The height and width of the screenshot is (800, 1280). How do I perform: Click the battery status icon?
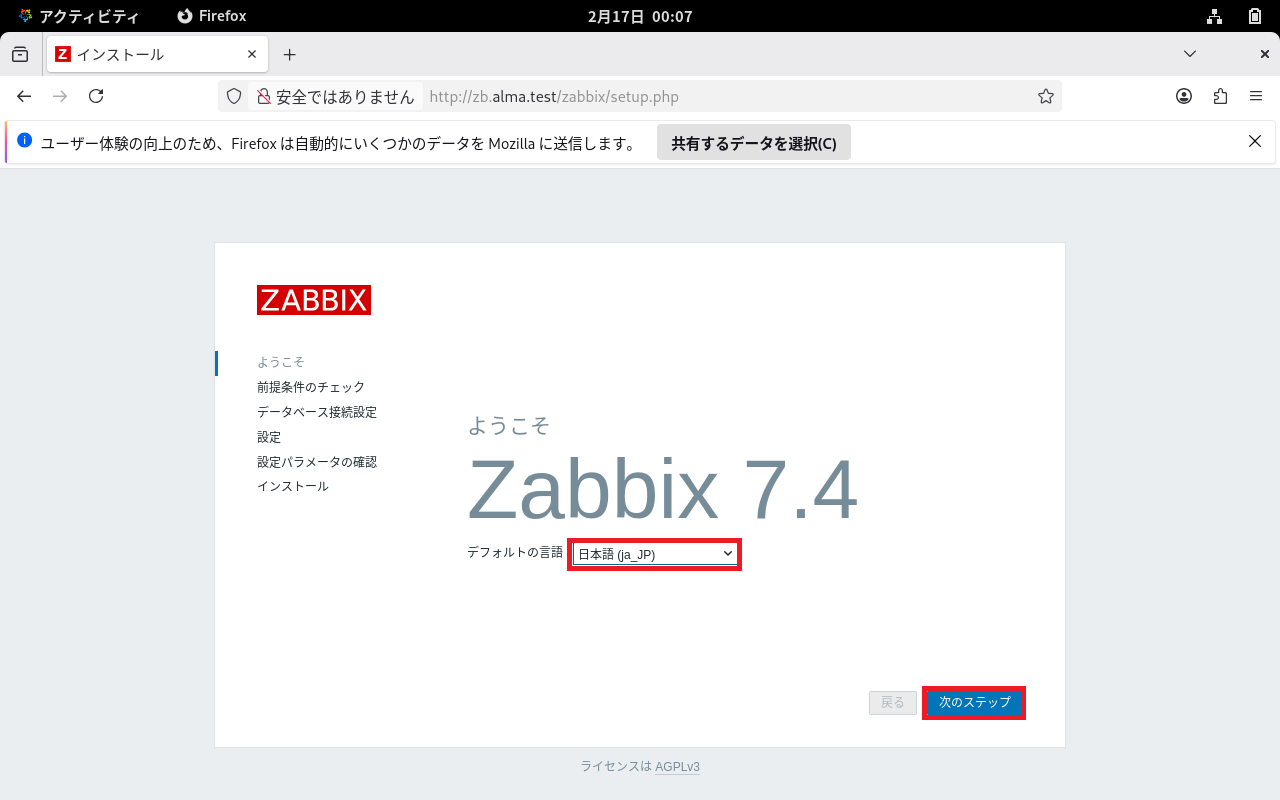coord(1255,16)
